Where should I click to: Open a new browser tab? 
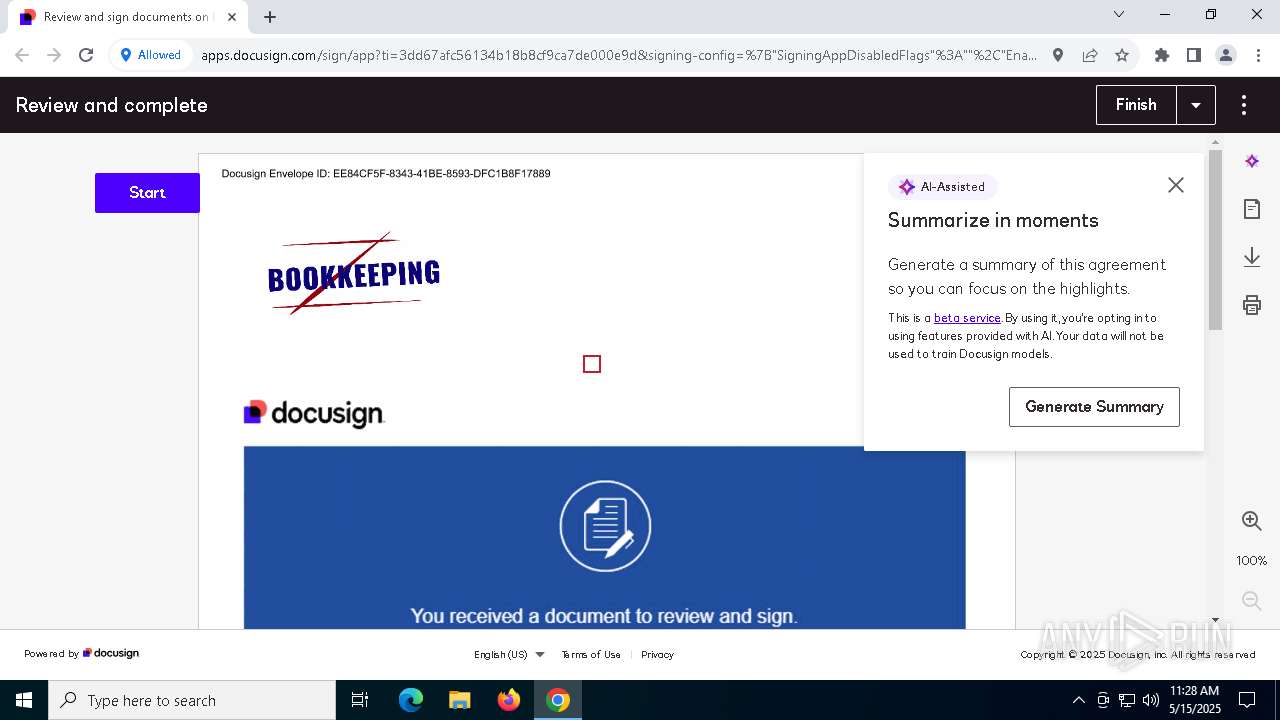pyautogui.click(x=270, y=17)
